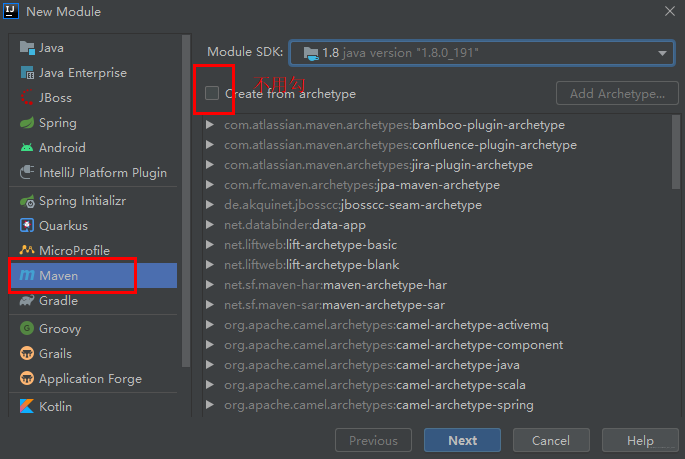Image resolution: width=685 pixels, height=459 pixels.
Task: Expand the camel-archetype-activemq node
Action: click(x=210, y=325)
